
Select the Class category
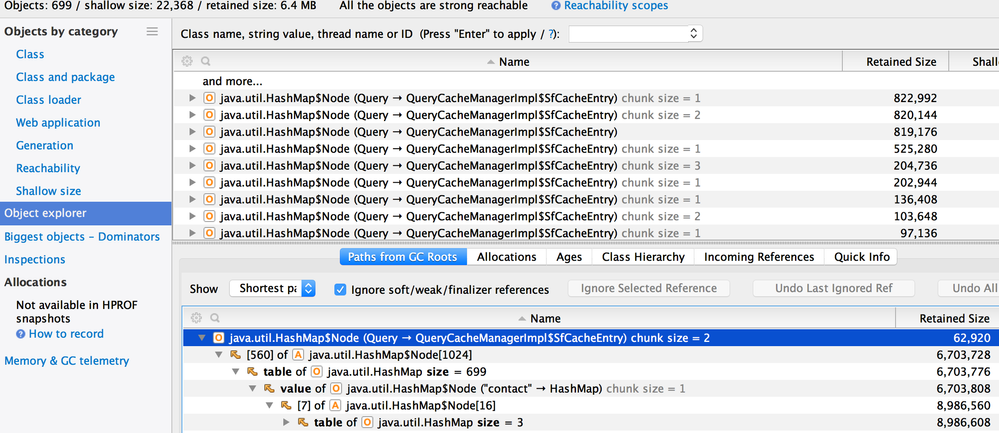(x=30, y=54)
